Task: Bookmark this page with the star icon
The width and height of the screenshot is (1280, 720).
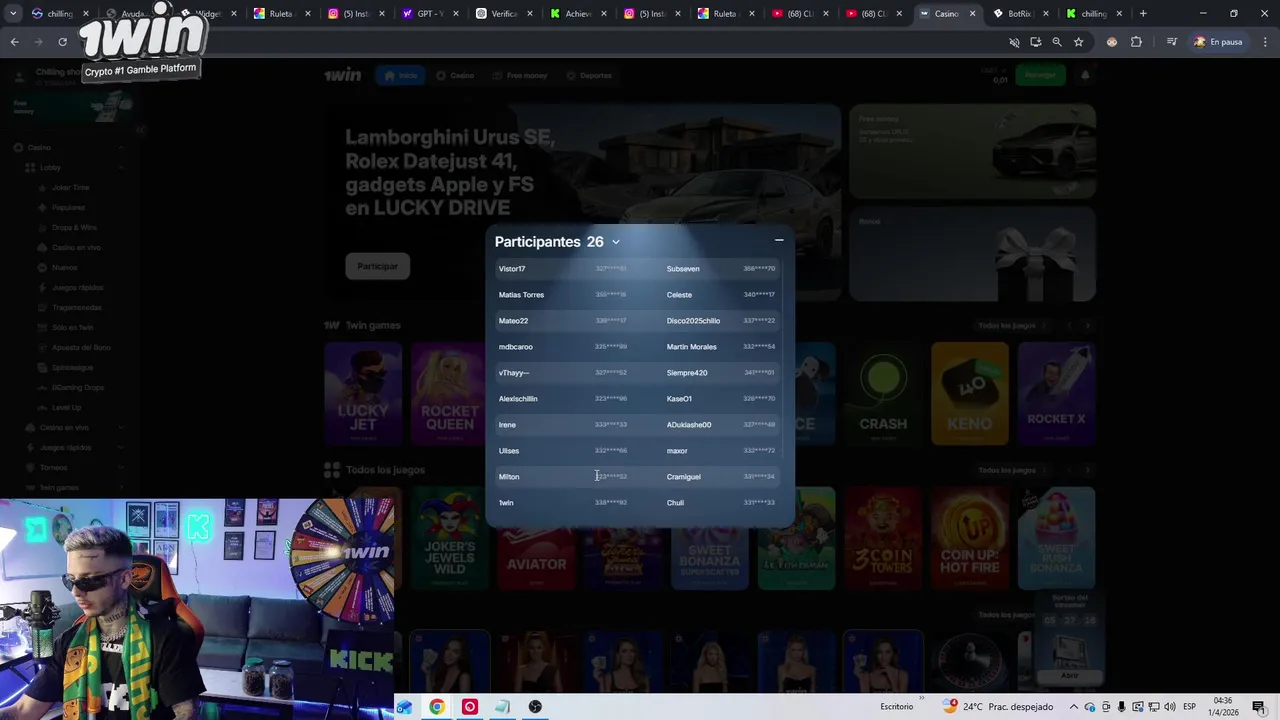Action: pyautogui.click(x=1078, y=42)
